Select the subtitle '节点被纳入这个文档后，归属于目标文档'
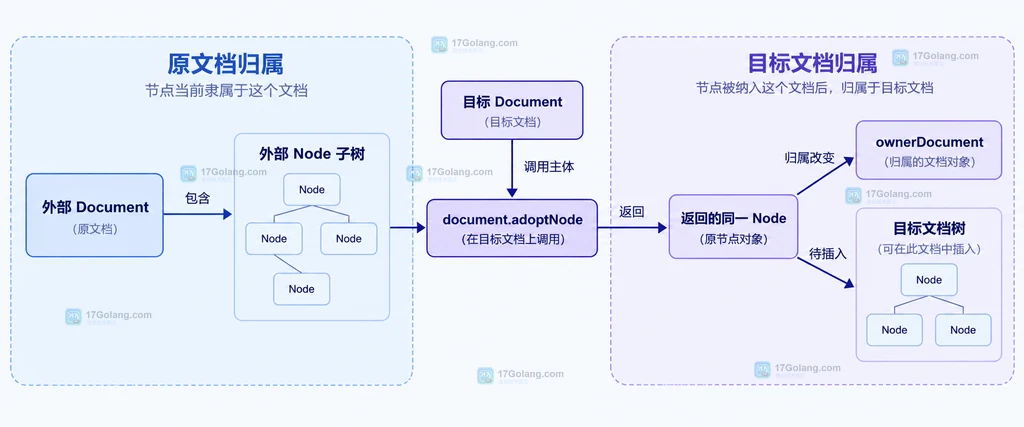Screen dimensions: 1024x427 [814, 89]
